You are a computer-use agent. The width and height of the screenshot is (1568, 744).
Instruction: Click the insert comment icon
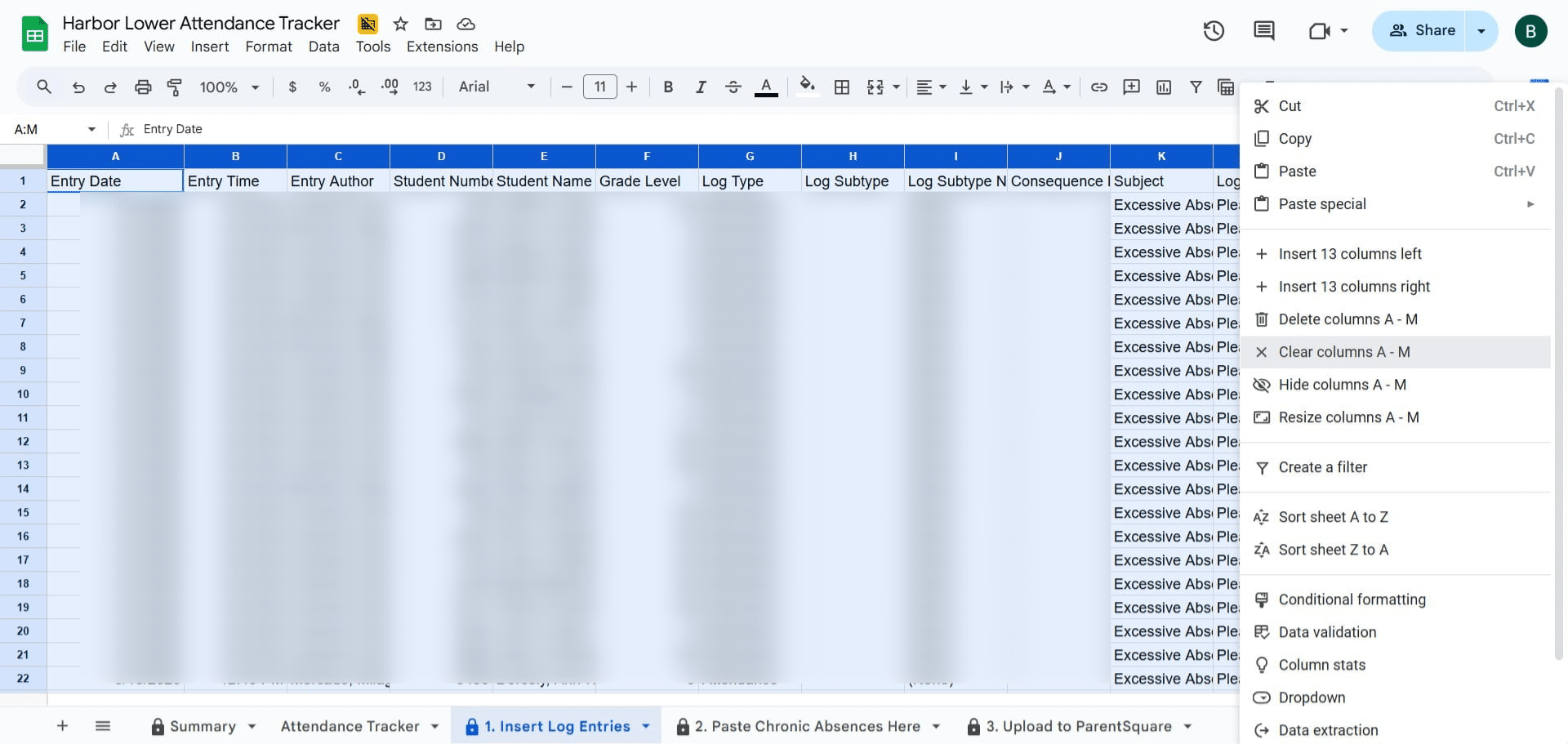(x=1132, y=87)
